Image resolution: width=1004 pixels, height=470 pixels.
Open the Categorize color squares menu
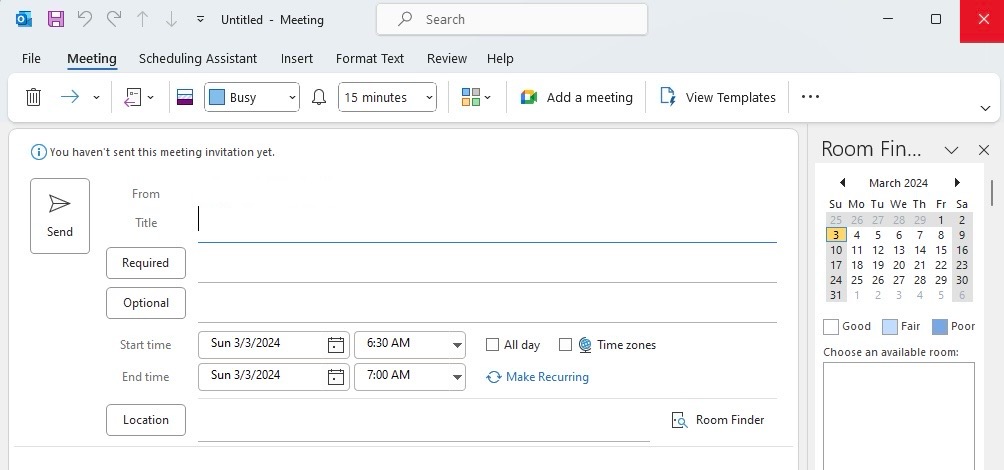476,97
